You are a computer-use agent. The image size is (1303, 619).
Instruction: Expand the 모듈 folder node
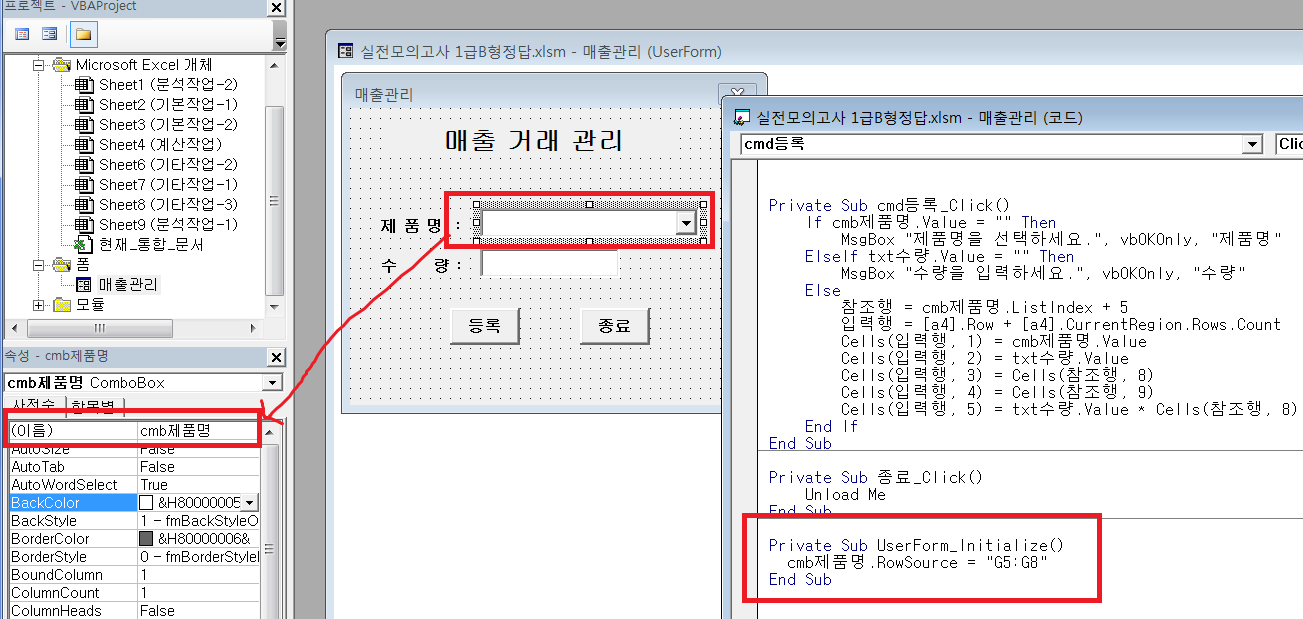click(x=39, y=305)
